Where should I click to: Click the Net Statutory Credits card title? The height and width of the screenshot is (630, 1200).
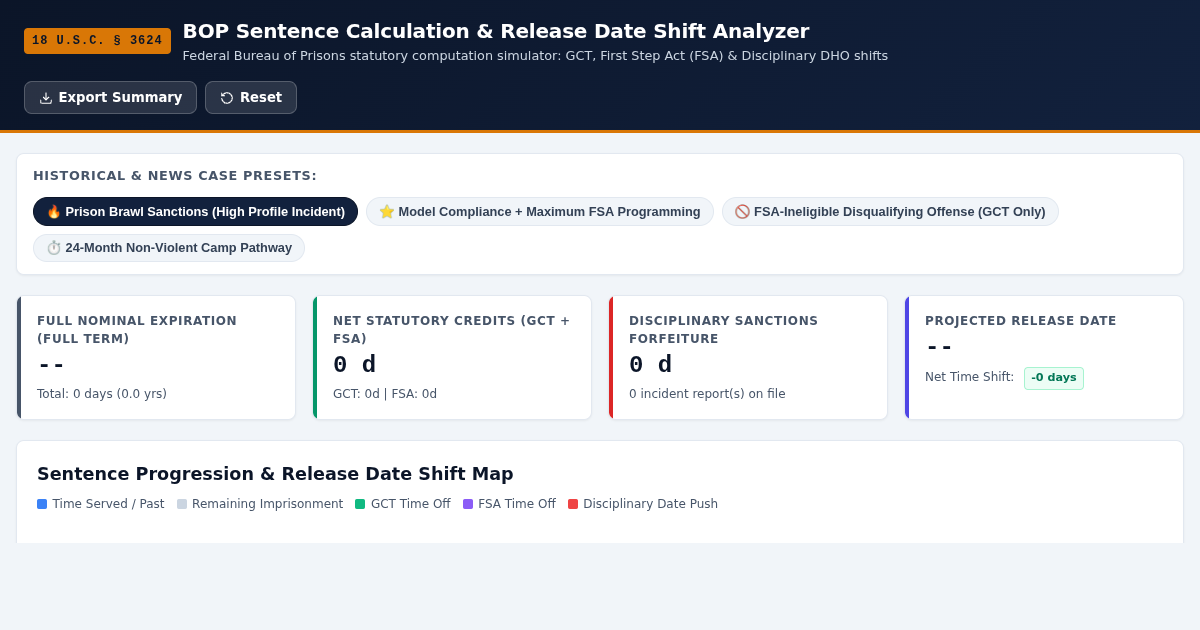(452, 330)
